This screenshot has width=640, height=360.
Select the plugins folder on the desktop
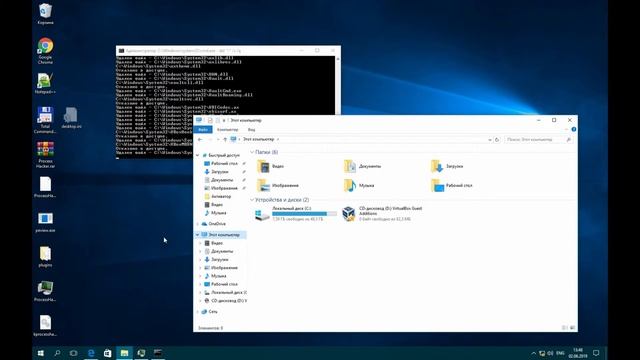click(45, 257)
